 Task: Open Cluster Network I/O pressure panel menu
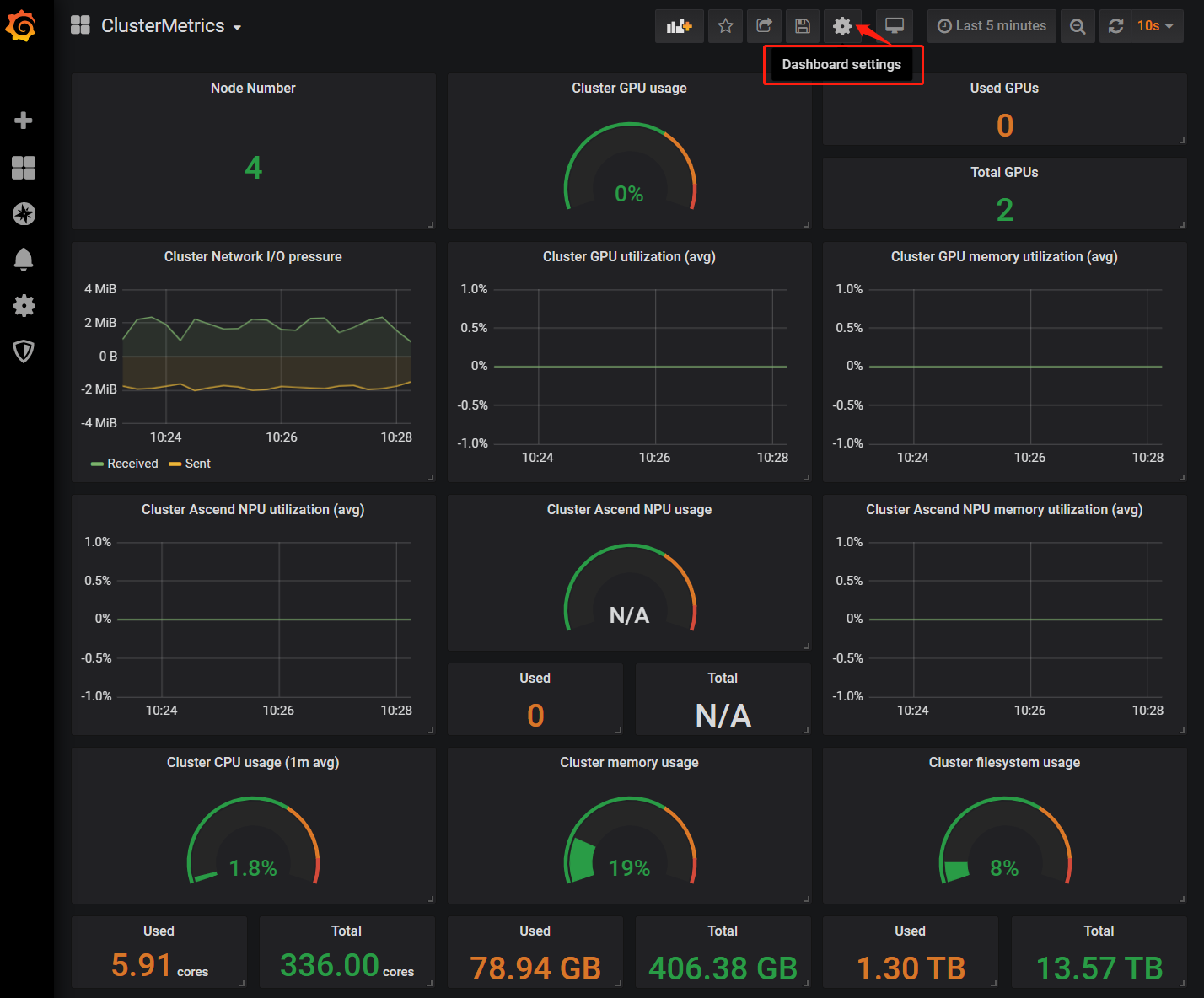[253, 256]
